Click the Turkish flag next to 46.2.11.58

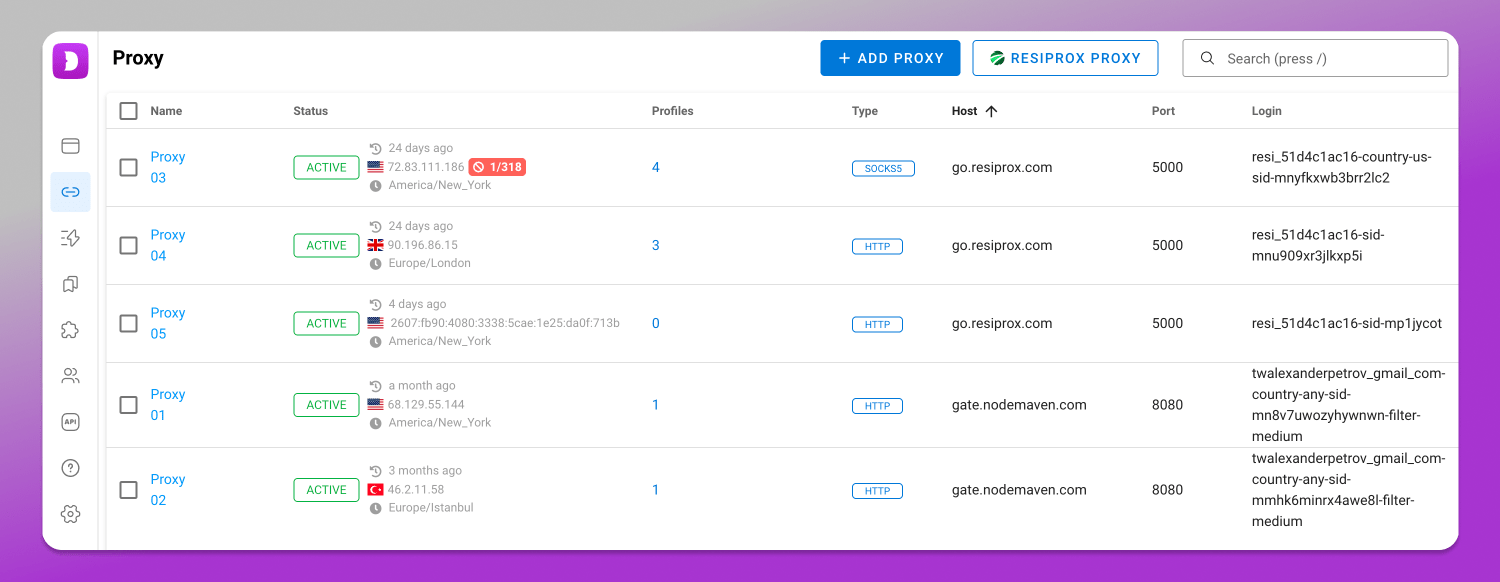[x=375, y=490]
